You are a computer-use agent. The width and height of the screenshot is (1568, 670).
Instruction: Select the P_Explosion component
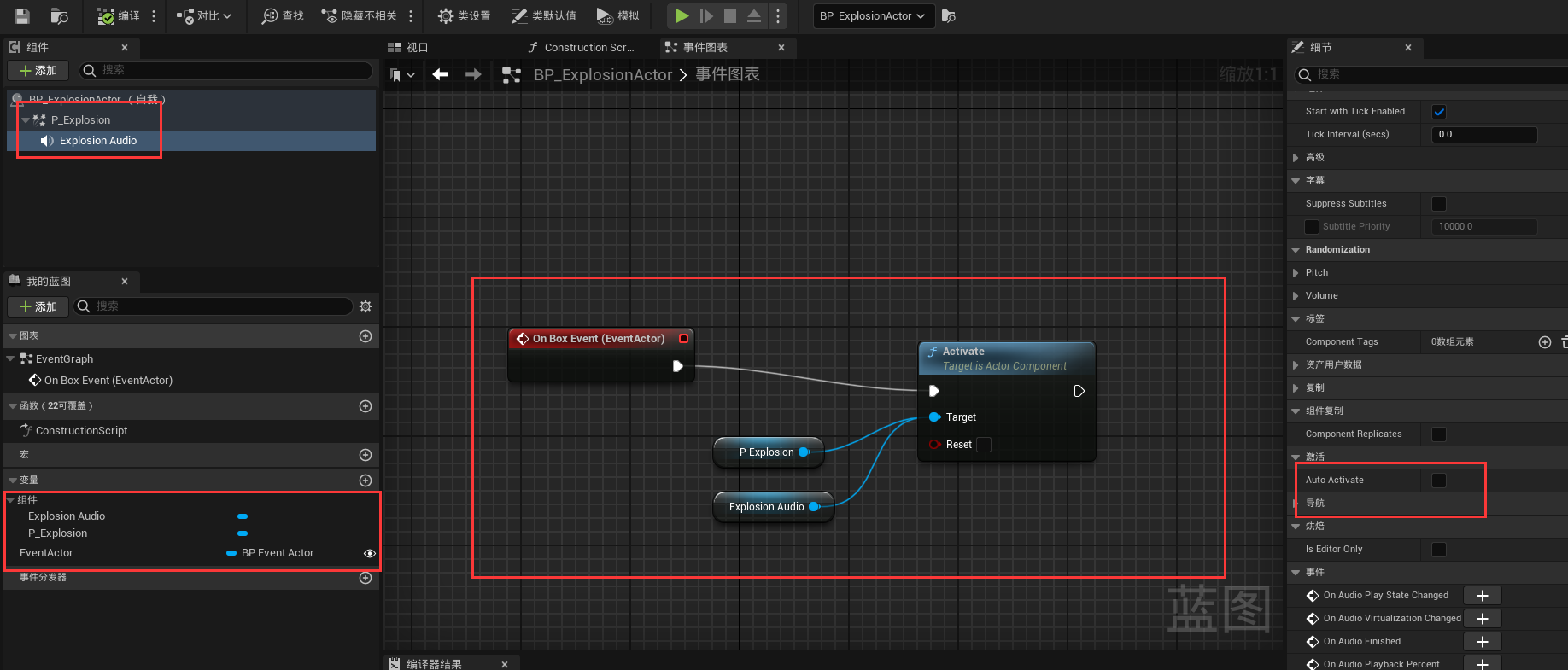pyautogui.click(x=80, y=120)
